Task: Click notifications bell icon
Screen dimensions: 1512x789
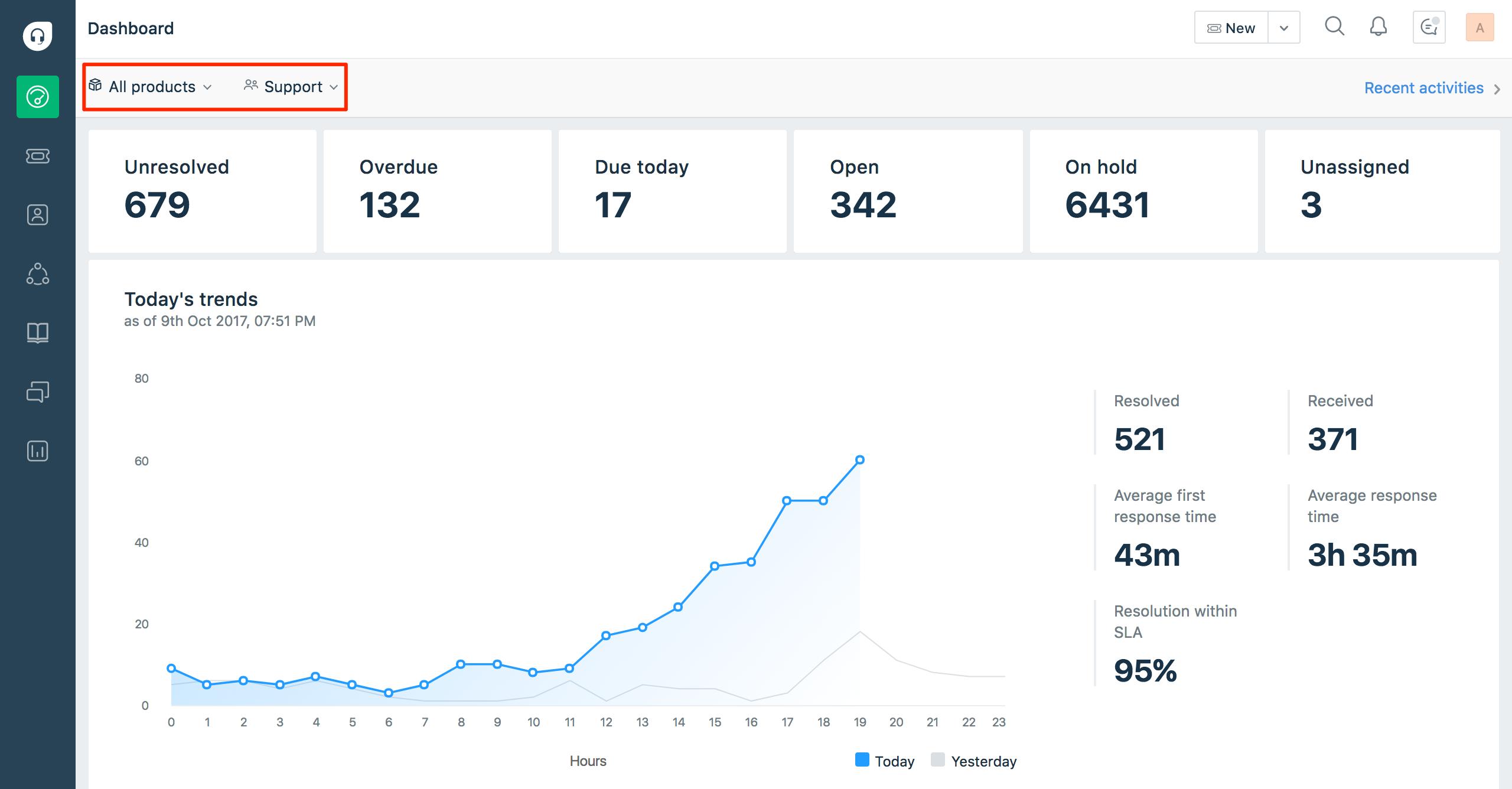Action: (1378, 27)
